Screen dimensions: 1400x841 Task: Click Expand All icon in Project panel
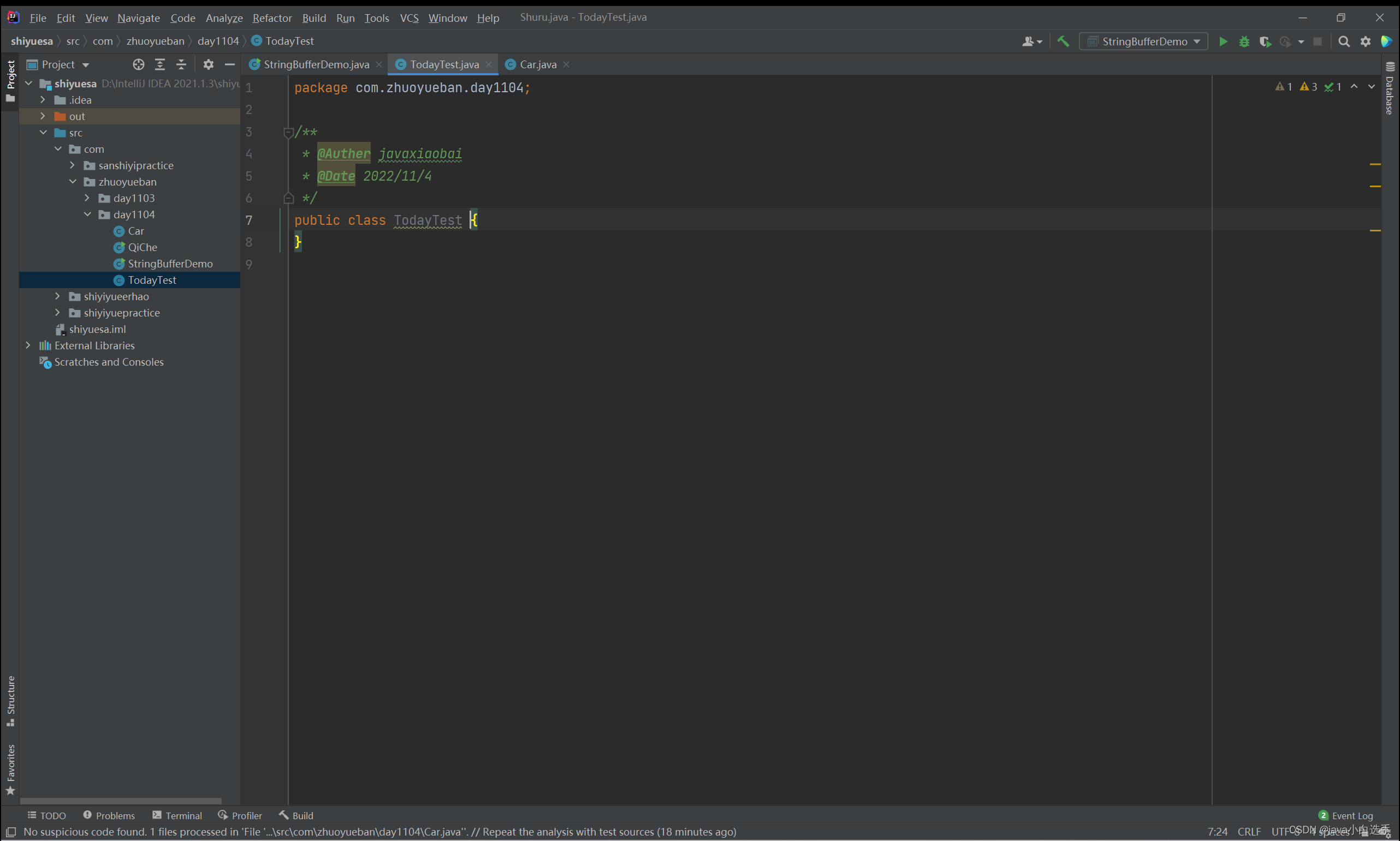(x=160, y=64)
